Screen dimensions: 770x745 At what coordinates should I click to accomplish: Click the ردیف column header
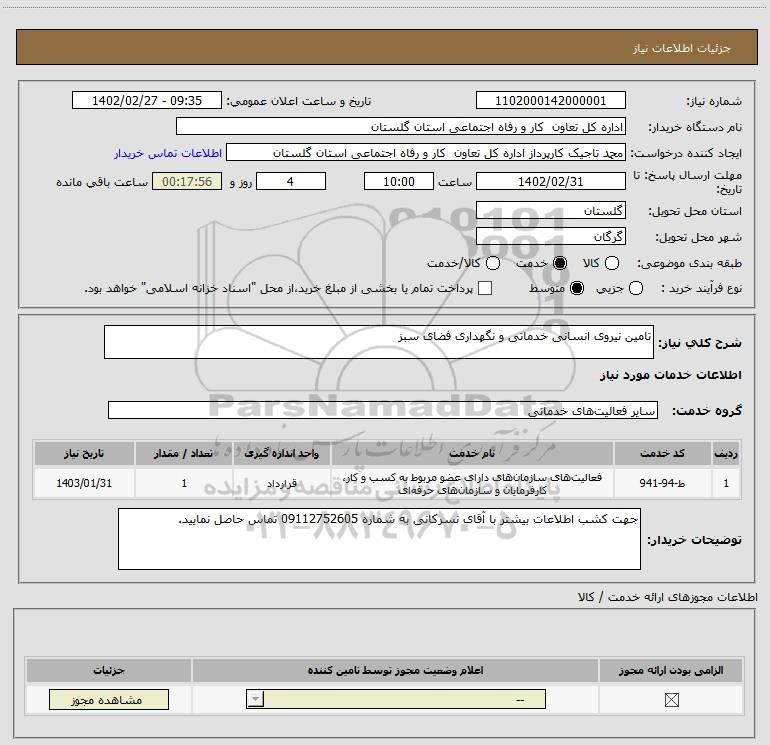point(726,453)
